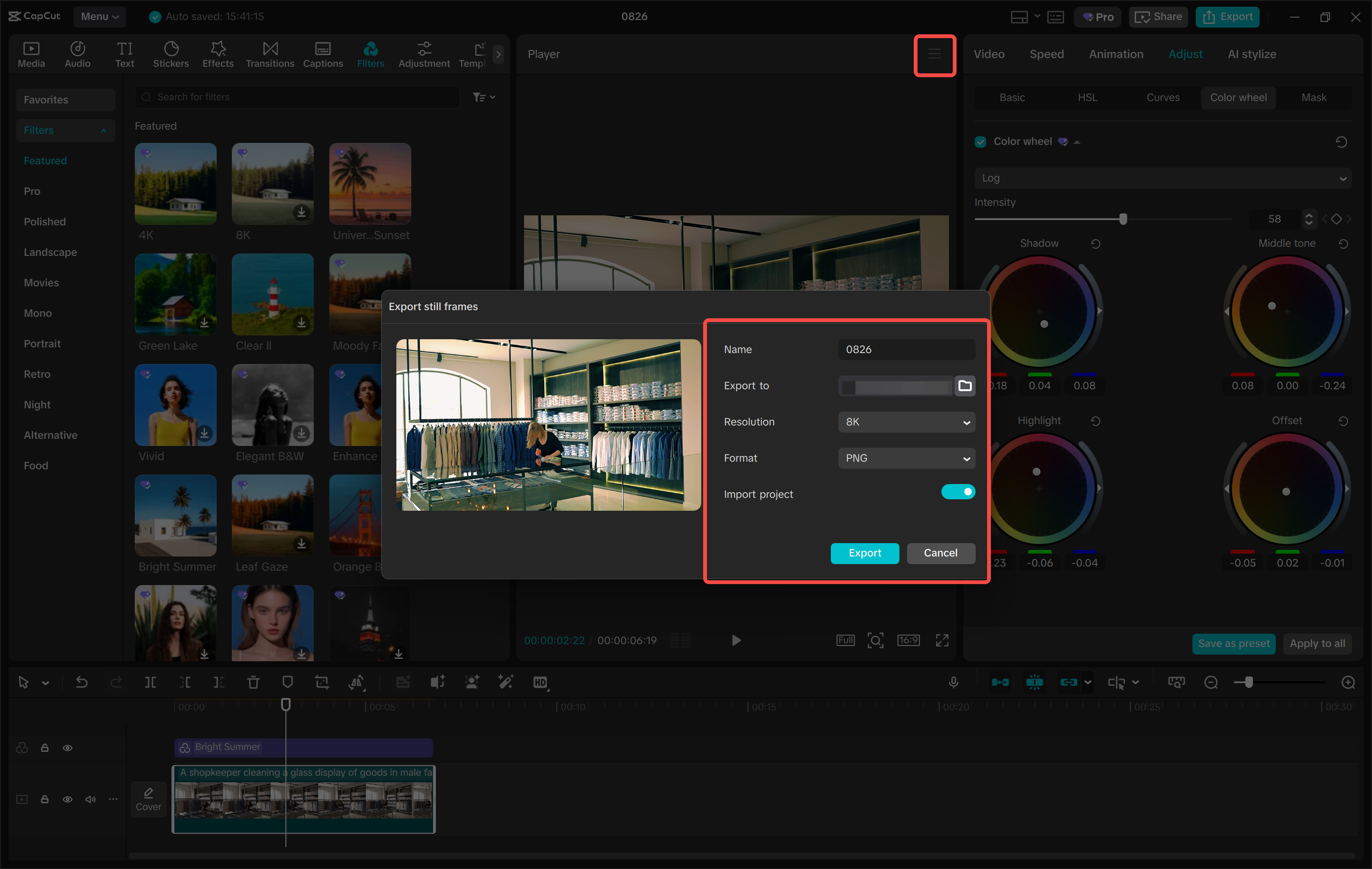Click the voiceover microphone icon
Image resolution: width=1372 pixels, height=869 pixels.
point(954,681)
